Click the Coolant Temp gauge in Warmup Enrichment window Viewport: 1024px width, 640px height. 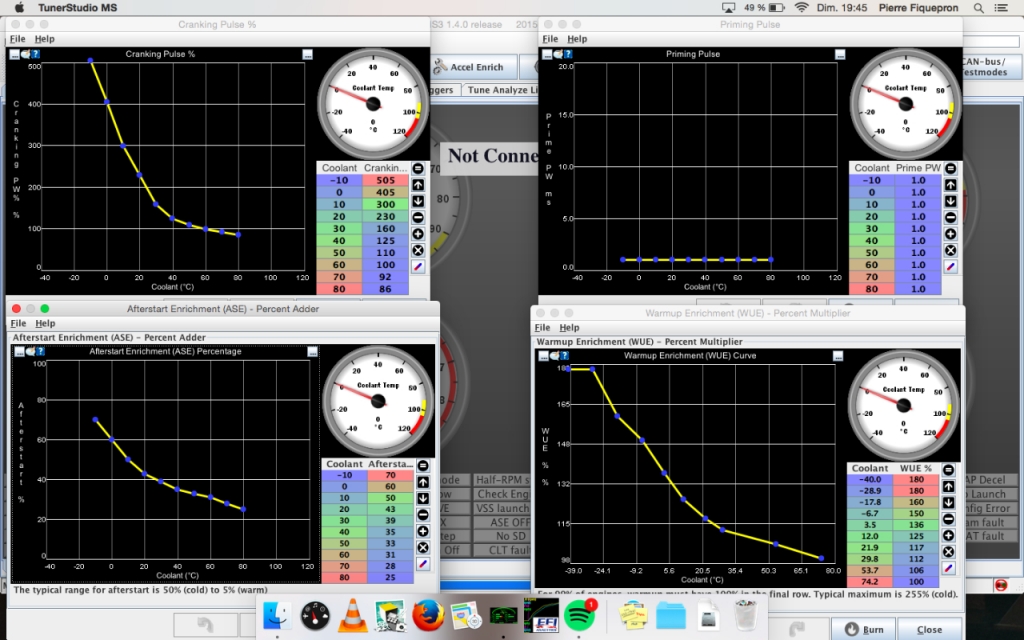(x=903, y=405)
